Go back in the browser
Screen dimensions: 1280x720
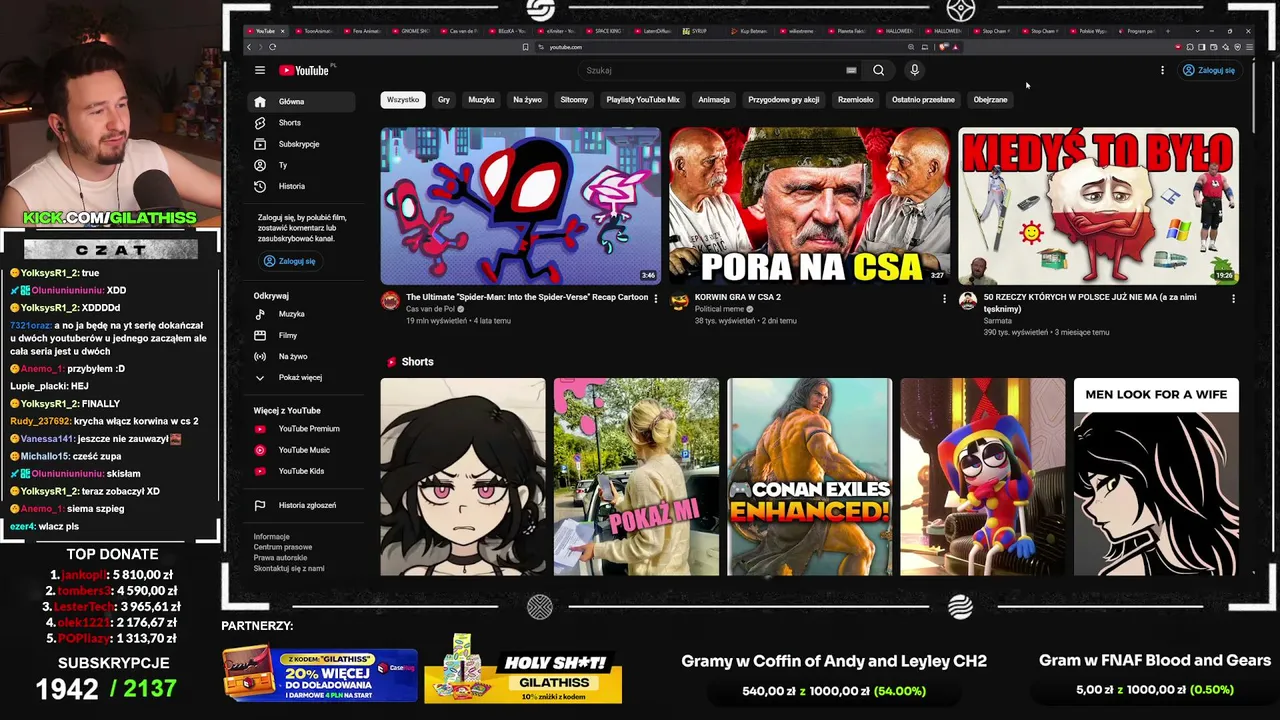point(249,47)
